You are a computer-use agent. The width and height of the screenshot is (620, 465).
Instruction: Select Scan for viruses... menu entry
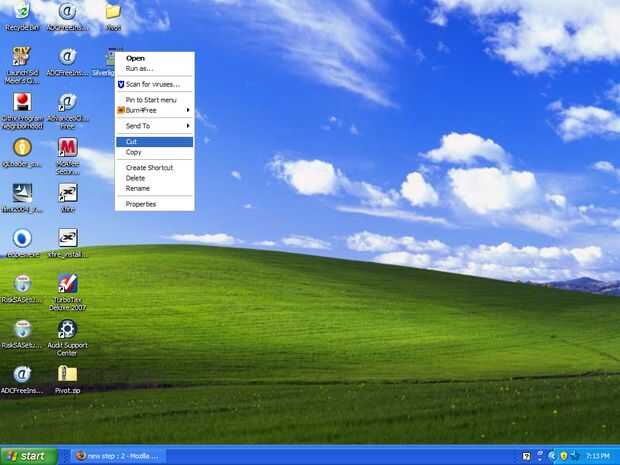(154, 84)
